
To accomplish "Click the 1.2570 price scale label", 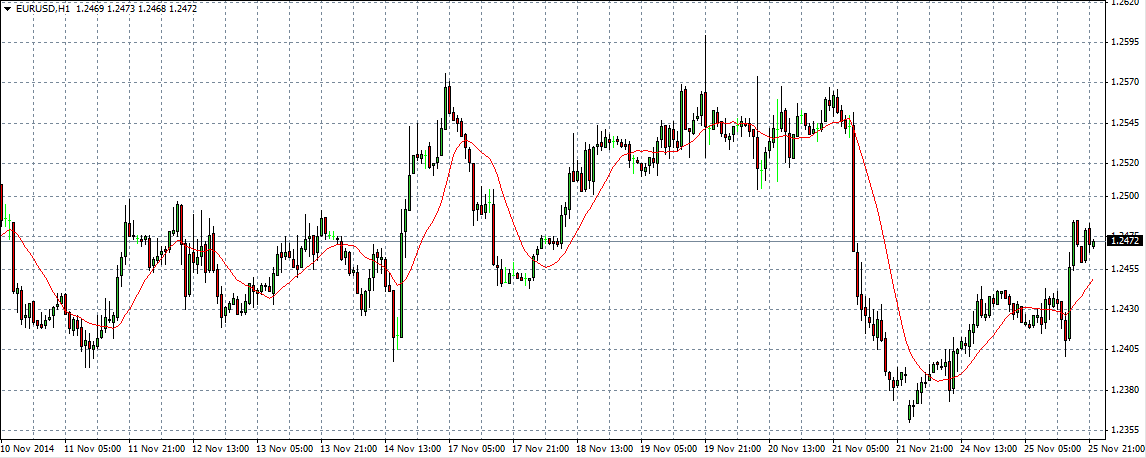I will click(x=1125, y=82).
